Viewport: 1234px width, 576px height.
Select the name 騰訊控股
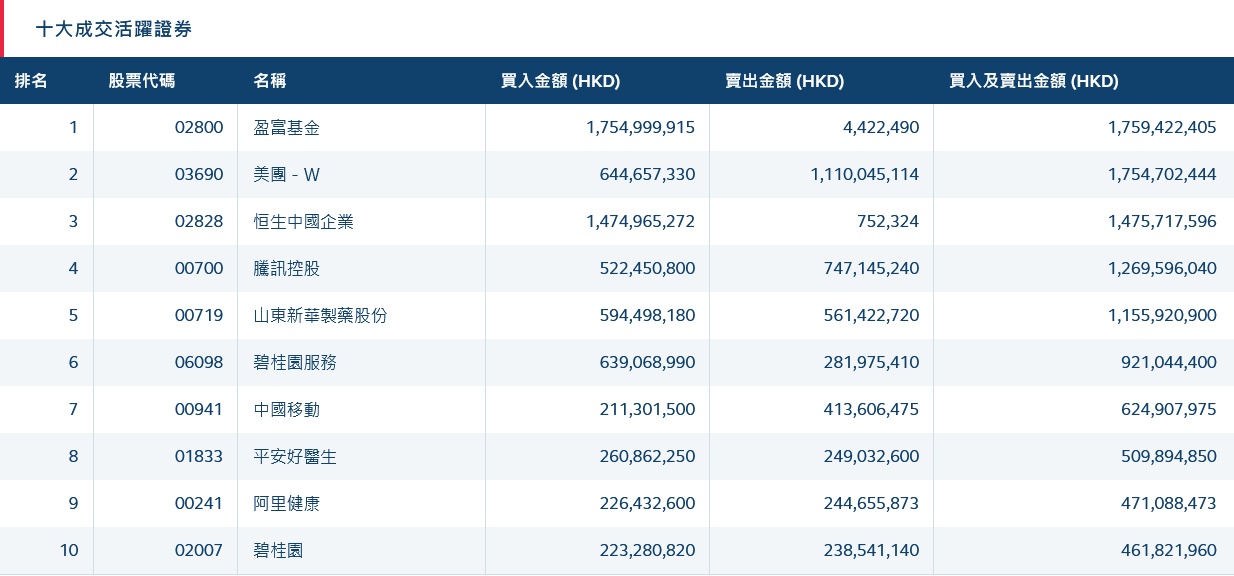[287, 269]
